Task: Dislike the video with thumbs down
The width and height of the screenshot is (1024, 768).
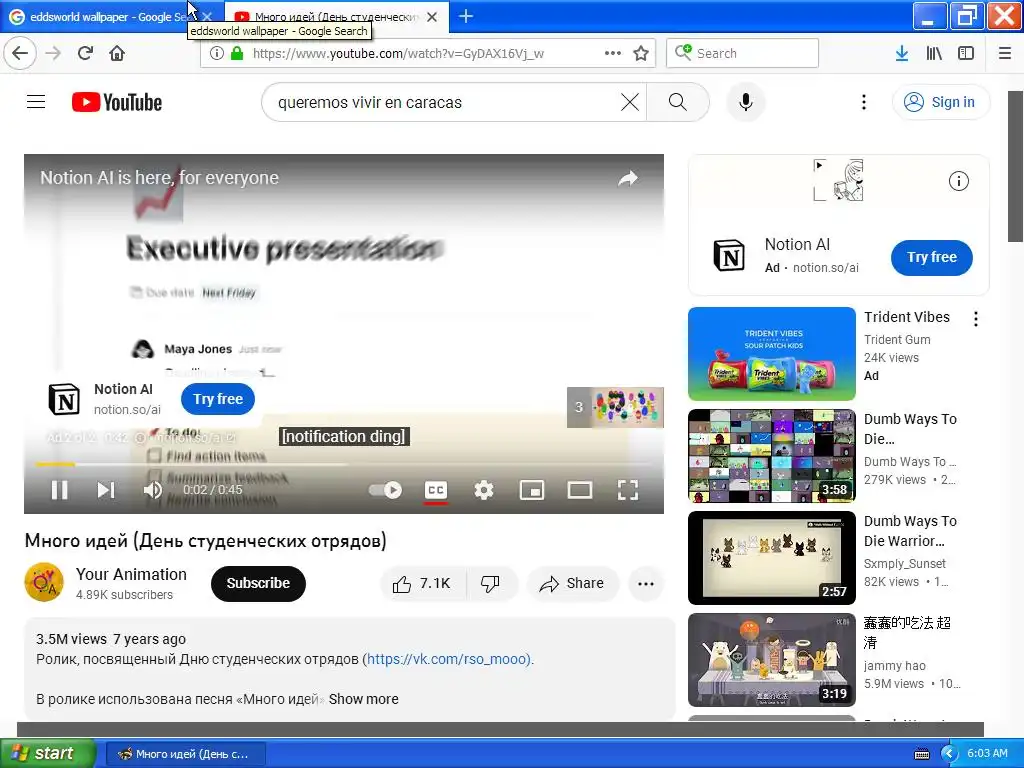Action: pos(490,584)
